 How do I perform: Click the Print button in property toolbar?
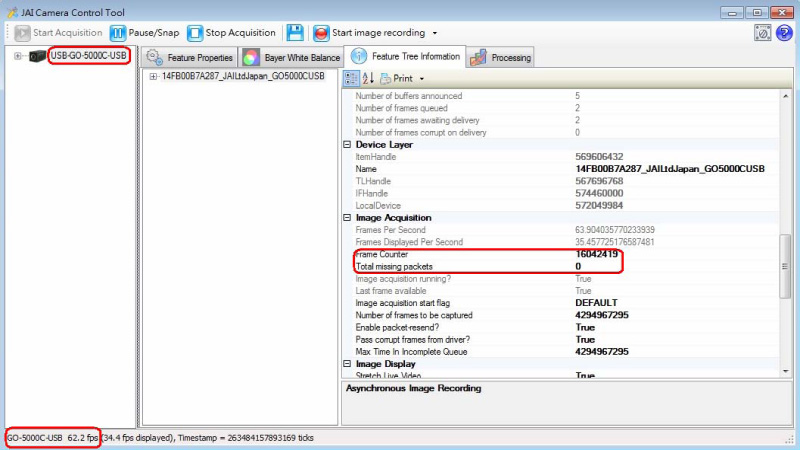pyautogui.click(x=396, y=78)
